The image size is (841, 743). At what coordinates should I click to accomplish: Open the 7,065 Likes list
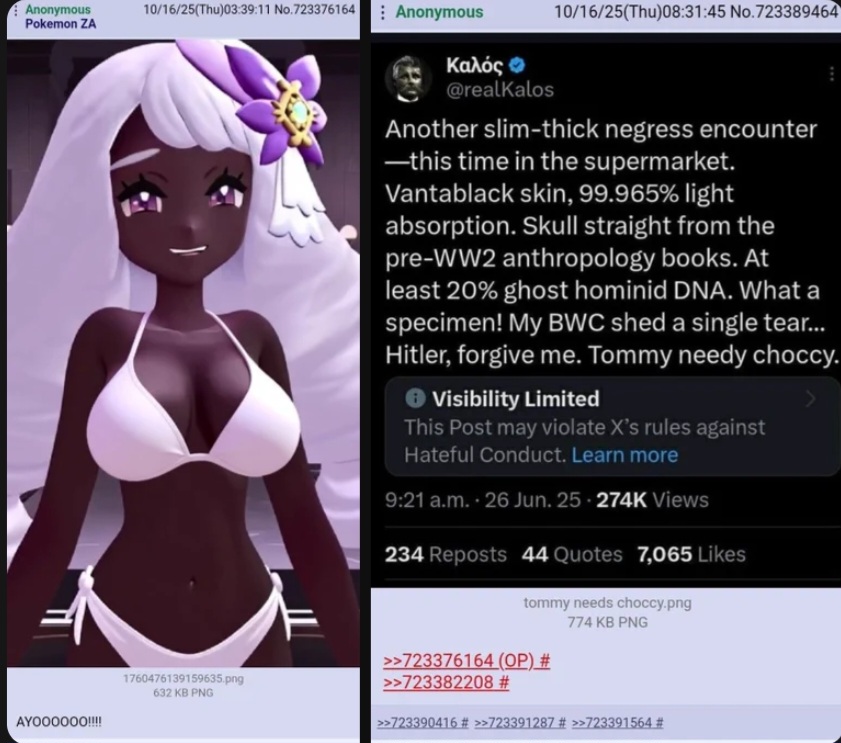pos(691,554)
